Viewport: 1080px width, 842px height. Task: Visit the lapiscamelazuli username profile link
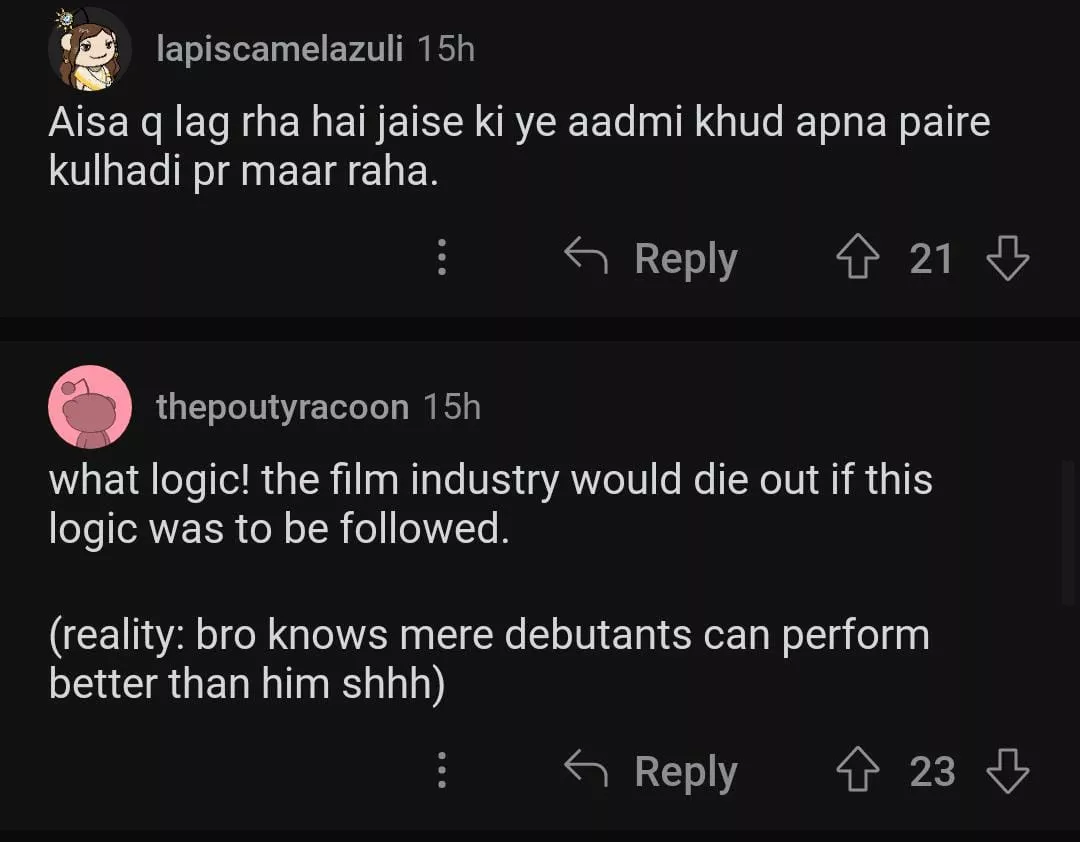(280, 49)
